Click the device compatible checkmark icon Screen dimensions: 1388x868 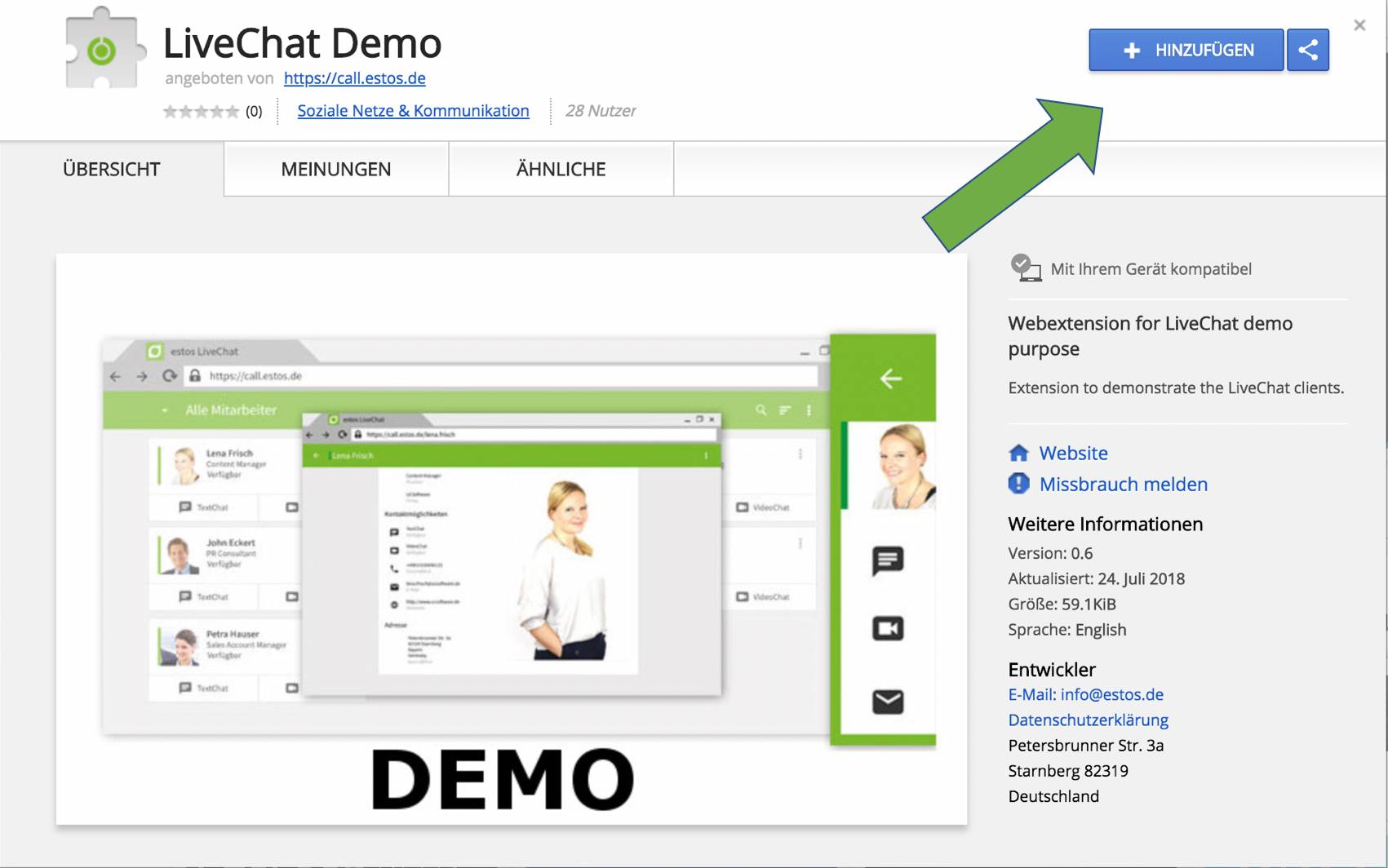(x=1026, y=268)
